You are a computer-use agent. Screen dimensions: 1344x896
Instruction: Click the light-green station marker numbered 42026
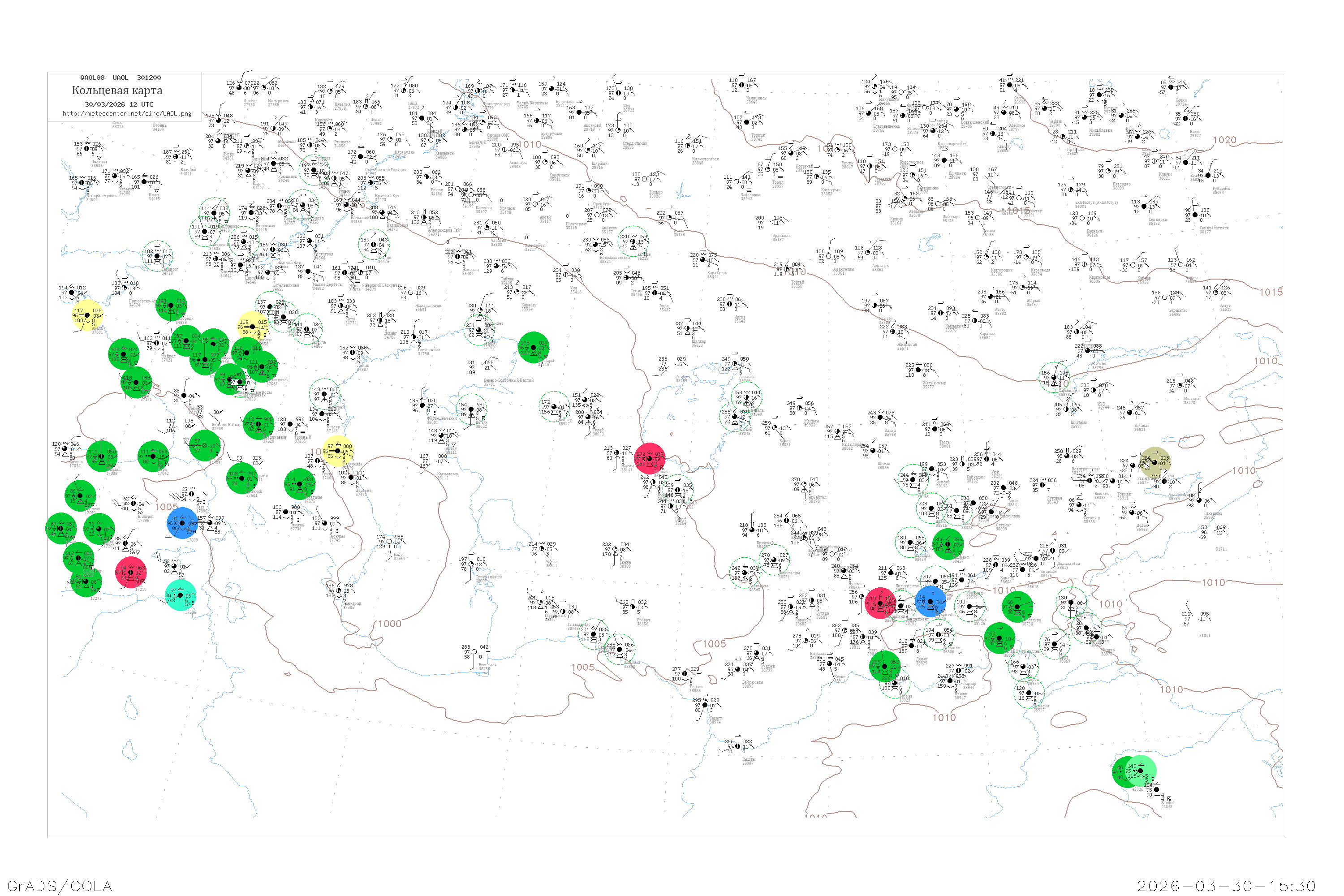click(1141, 771)
